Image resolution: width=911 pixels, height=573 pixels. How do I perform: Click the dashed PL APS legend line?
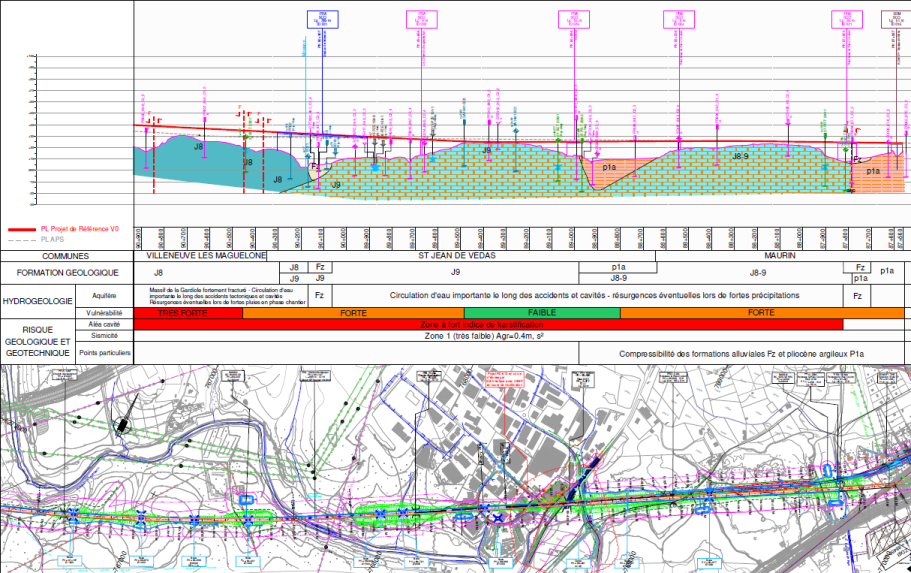coord(20,240)
